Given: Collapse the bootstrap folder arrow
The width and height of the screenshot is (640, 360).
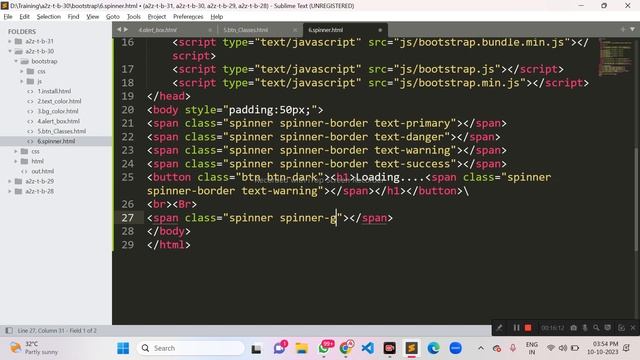Looking at the screenshot, I should tap(16, 61).
